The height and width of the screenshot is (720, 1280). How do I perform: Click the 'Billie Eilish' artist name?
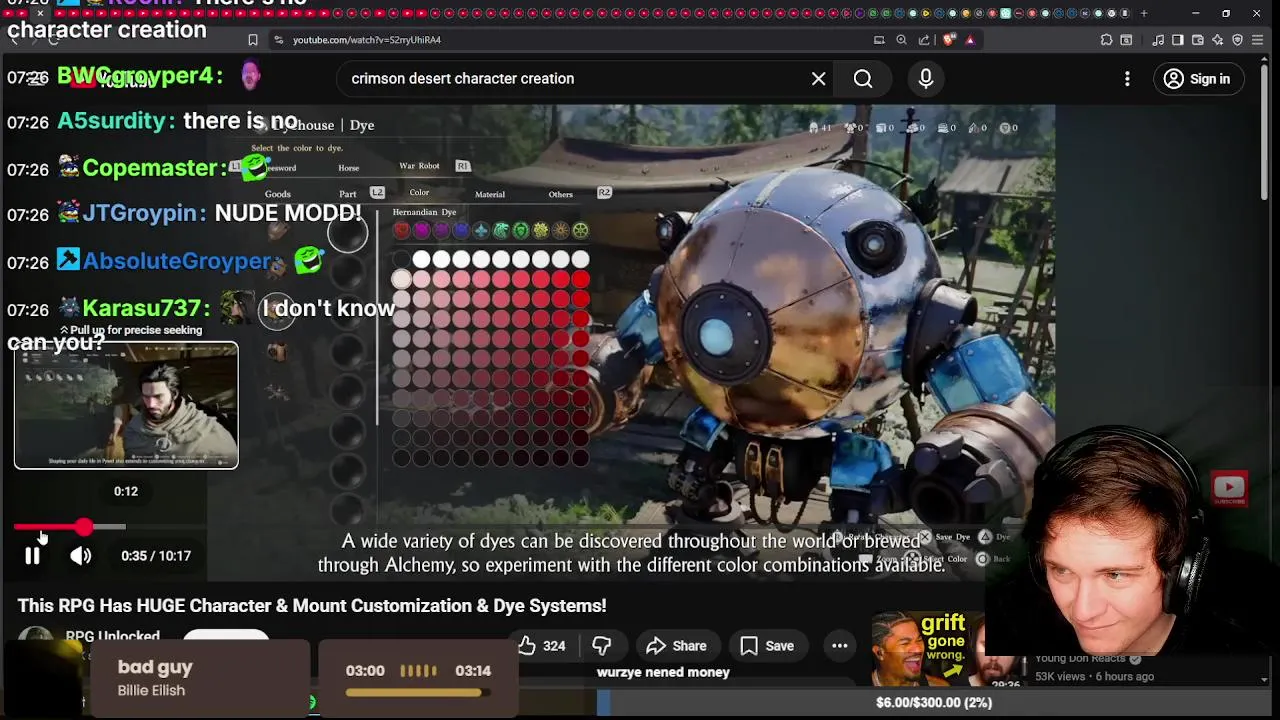[x=151, y=691]
